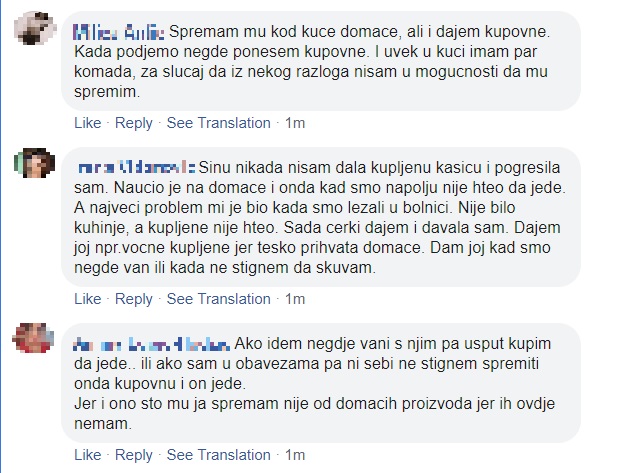The image size is (623, 473).
Task: Open timestamp of the second comment
Action: coord(295,298)
